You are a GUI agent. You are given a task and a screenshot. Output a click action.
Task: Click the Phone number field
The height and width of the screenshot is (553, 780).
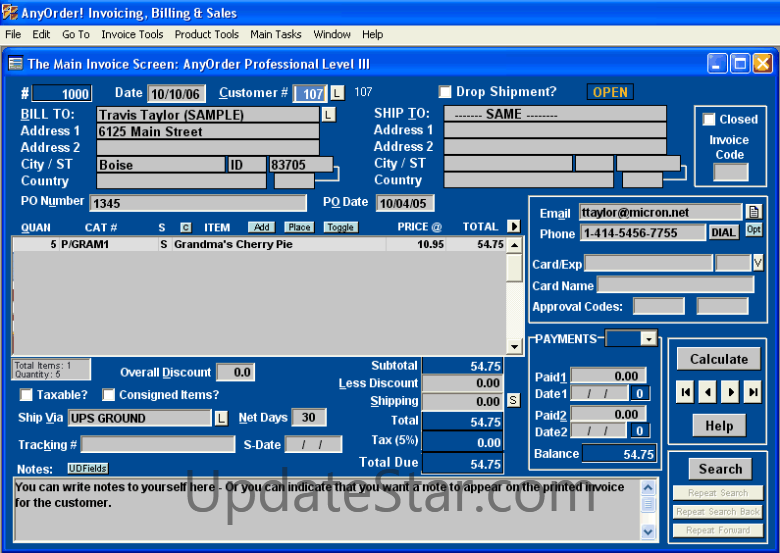[642, 232]
